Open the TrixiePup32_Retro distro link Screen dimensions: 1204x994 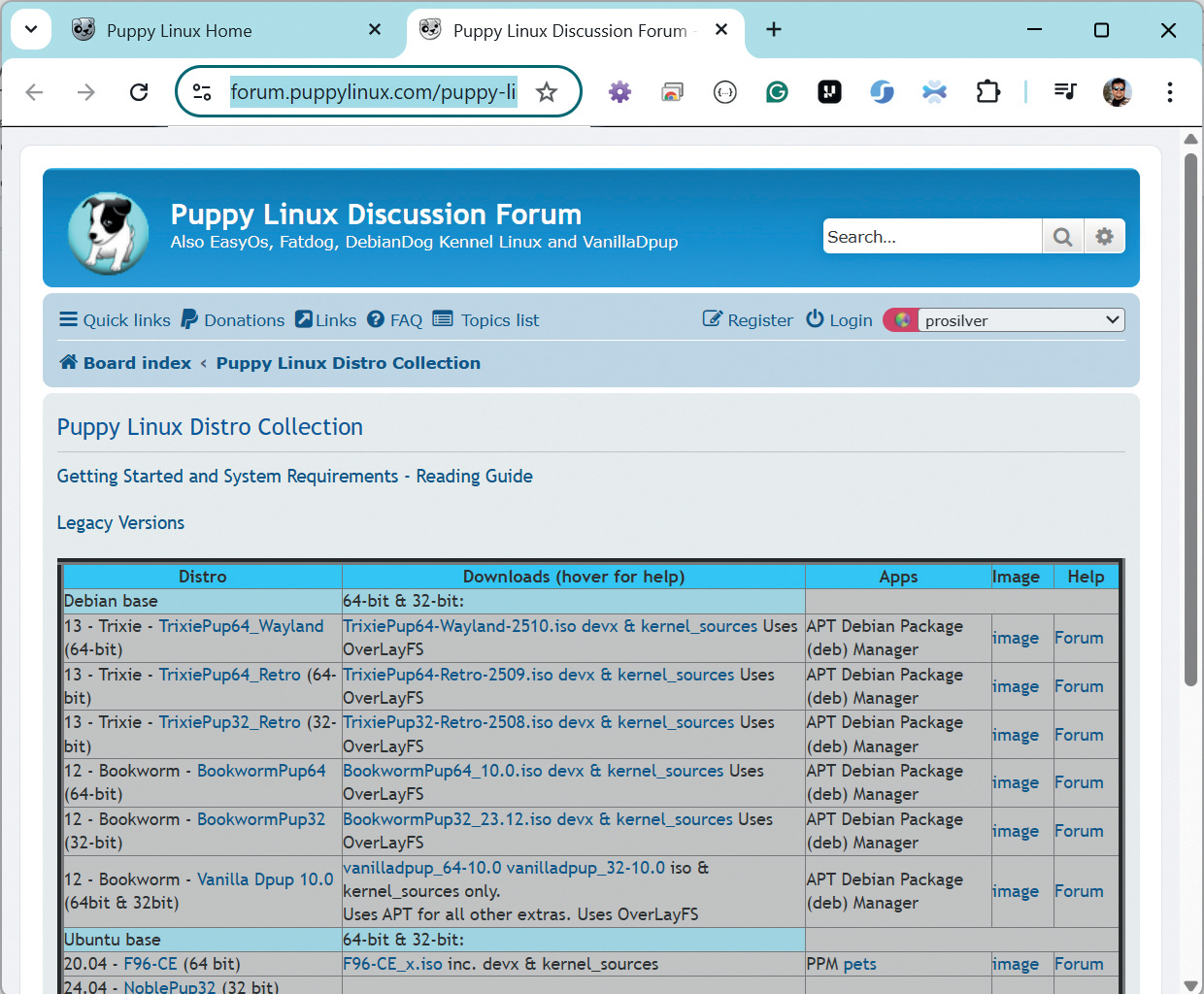pyautogui.click(x=230, y=723)
